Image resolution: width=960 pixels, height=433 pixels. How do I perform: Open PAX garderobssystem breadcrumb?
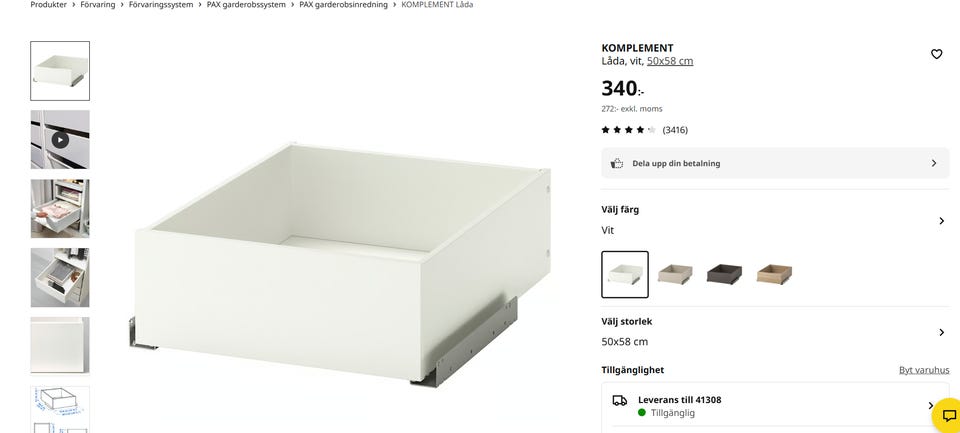coord(246,4)
